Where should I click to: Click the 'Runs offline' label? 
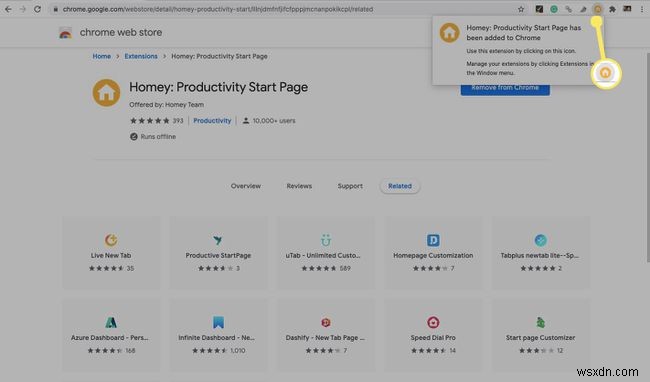(x=158, y=137)
